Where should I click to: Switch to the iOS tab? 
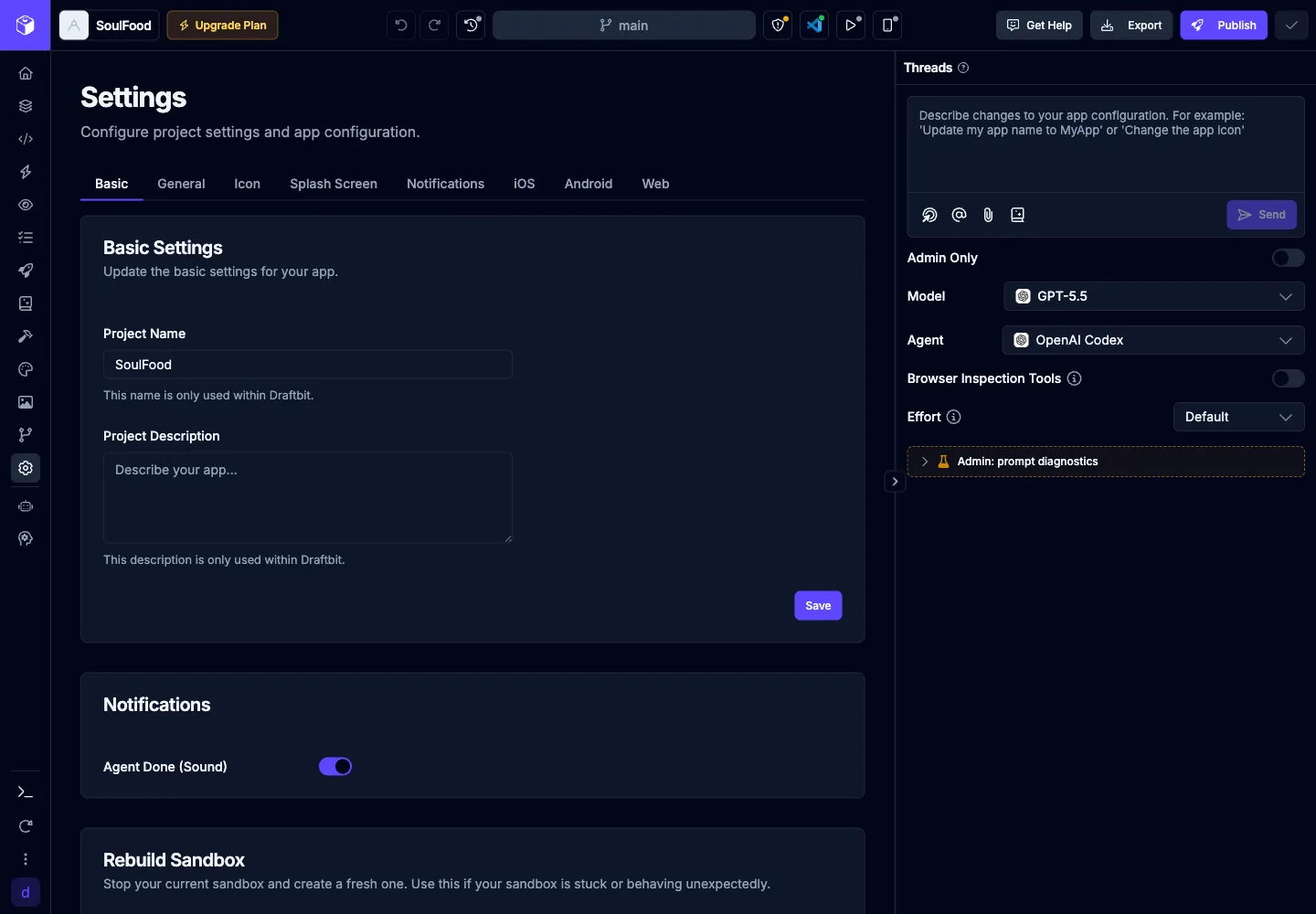pos(525,184)
